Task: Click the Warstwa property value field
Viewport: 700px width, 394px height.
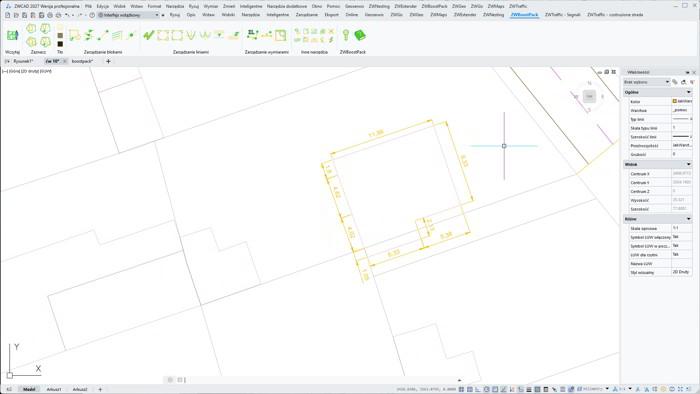Action: click(x=682, y=110)
